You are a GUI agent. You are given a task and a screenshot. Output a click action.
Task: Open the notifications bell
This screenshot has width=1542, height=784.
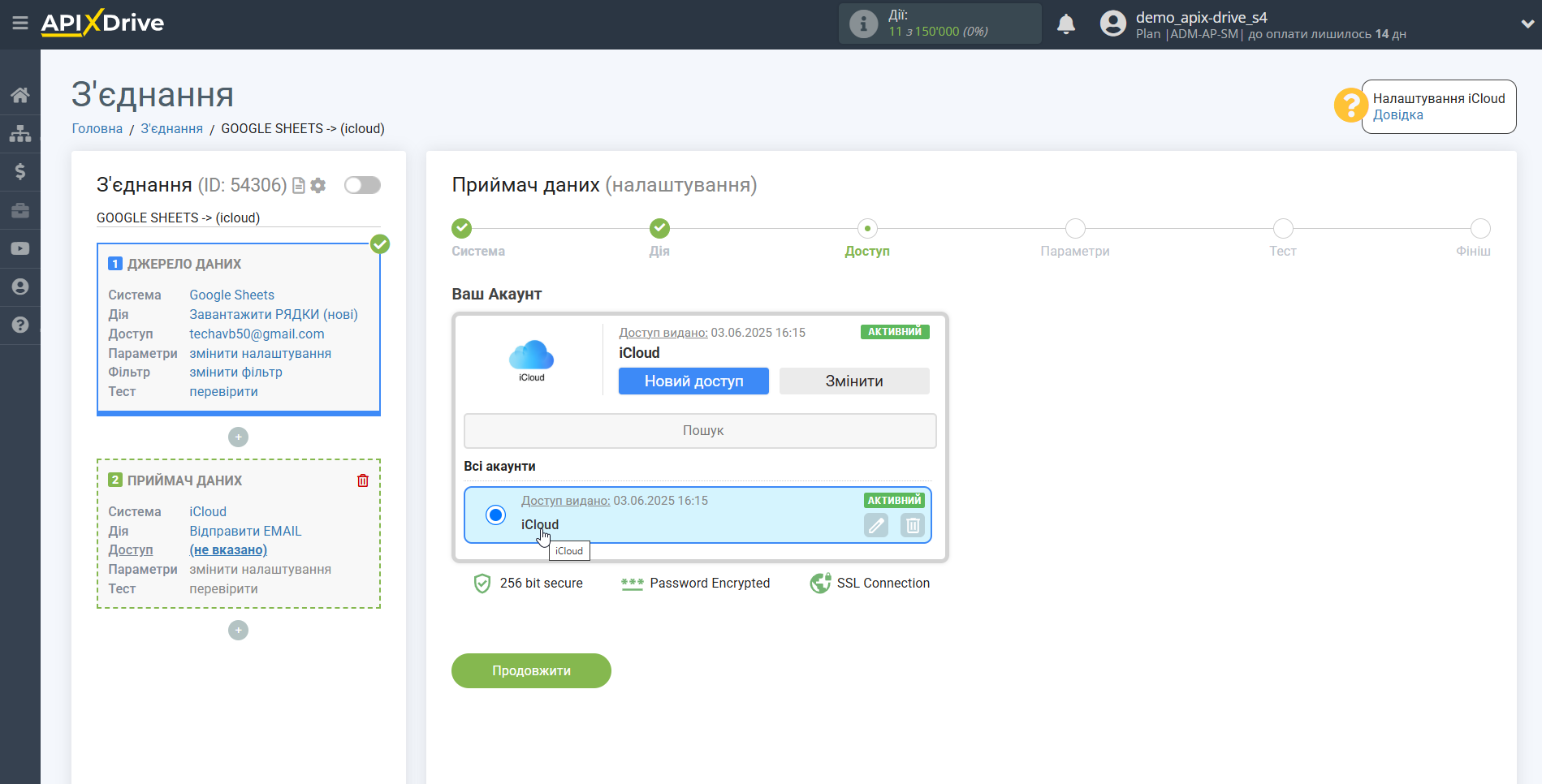tap(1066, 24)
